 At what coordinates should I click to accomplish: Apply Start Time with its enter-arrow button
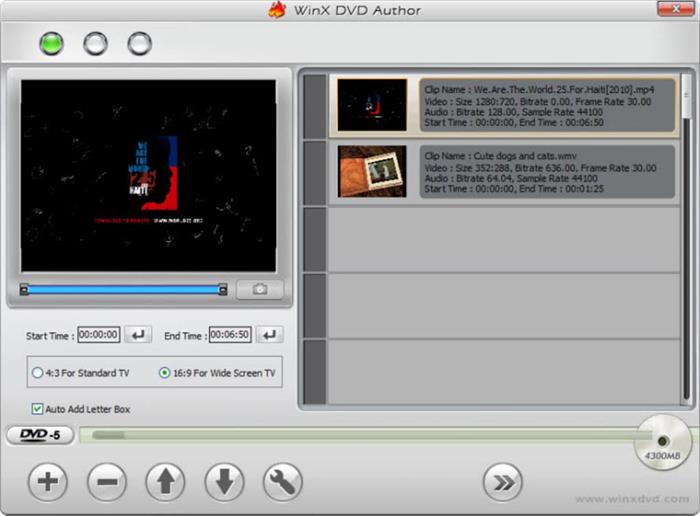pyautogui.click(x=138, y=334)
